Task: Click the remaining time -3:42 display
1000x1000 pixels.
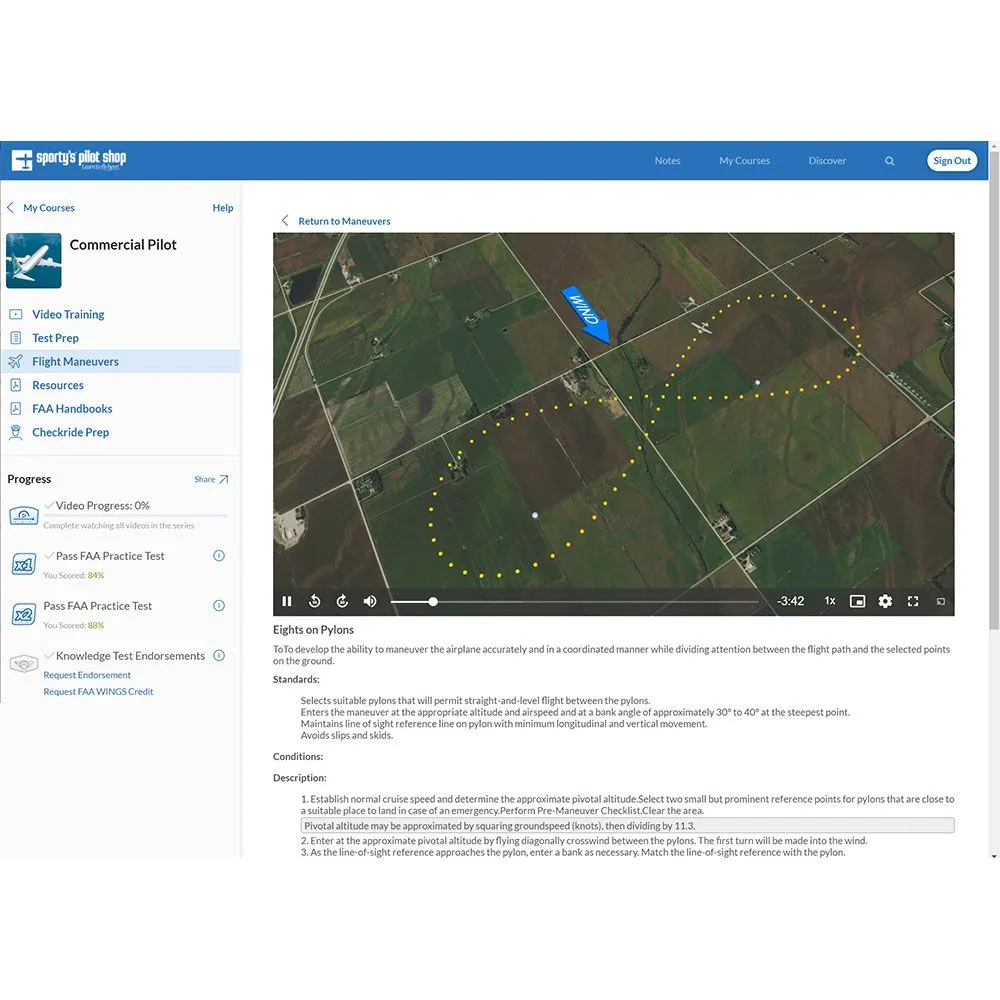Action: tap(790, 601)
